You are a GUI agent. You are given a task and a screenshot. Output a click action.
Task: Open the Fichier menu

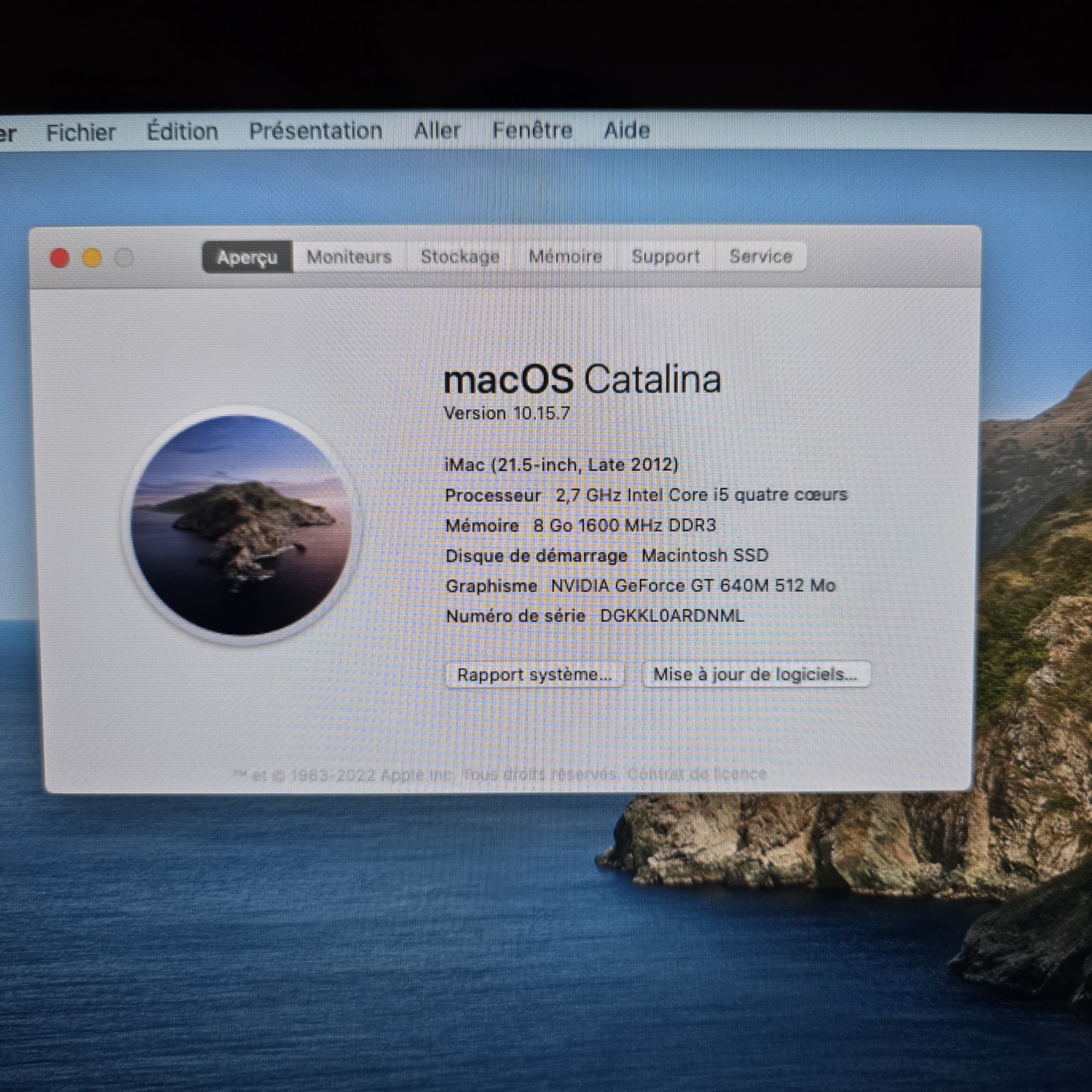tap(81, 132)
